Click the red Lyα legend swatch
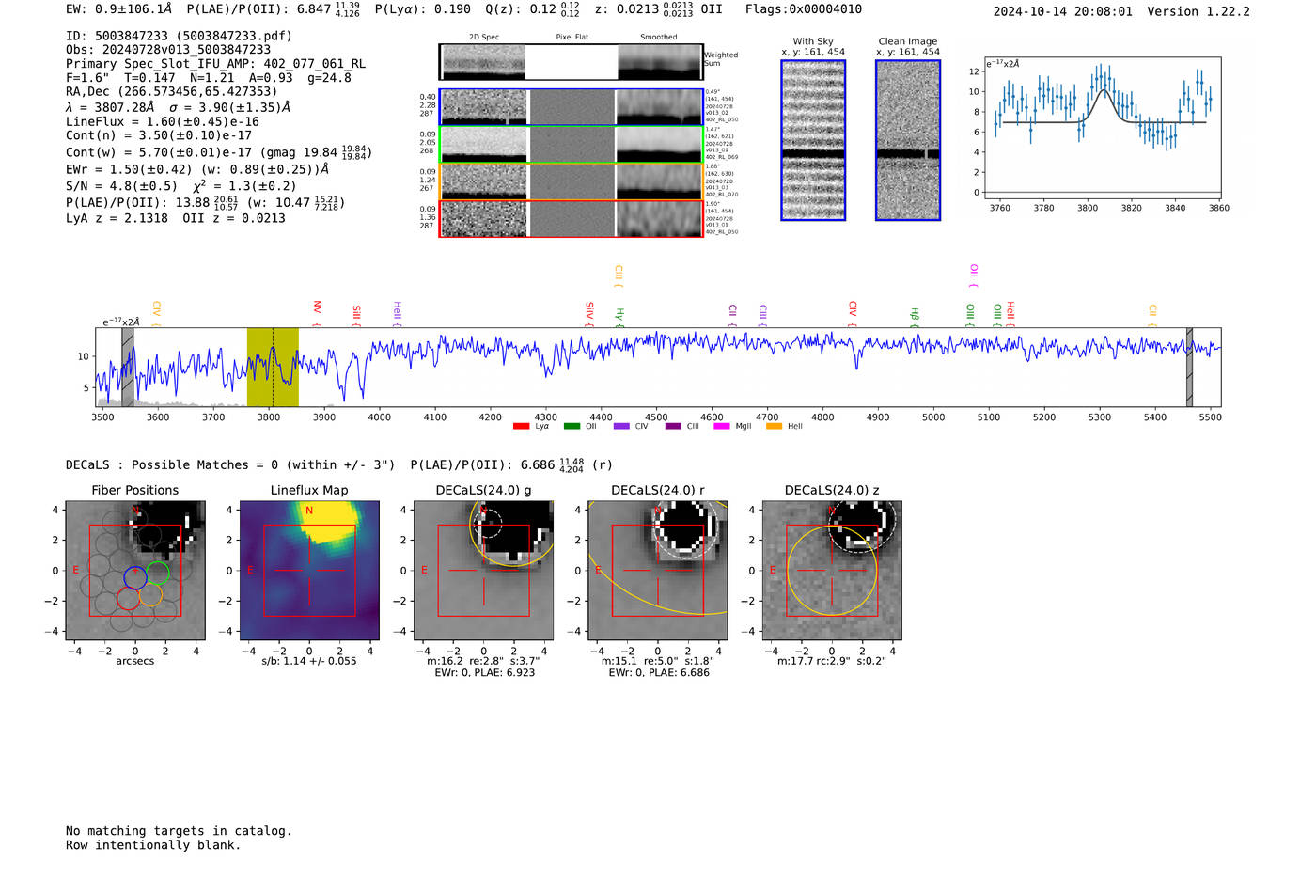 pos(521,426)
